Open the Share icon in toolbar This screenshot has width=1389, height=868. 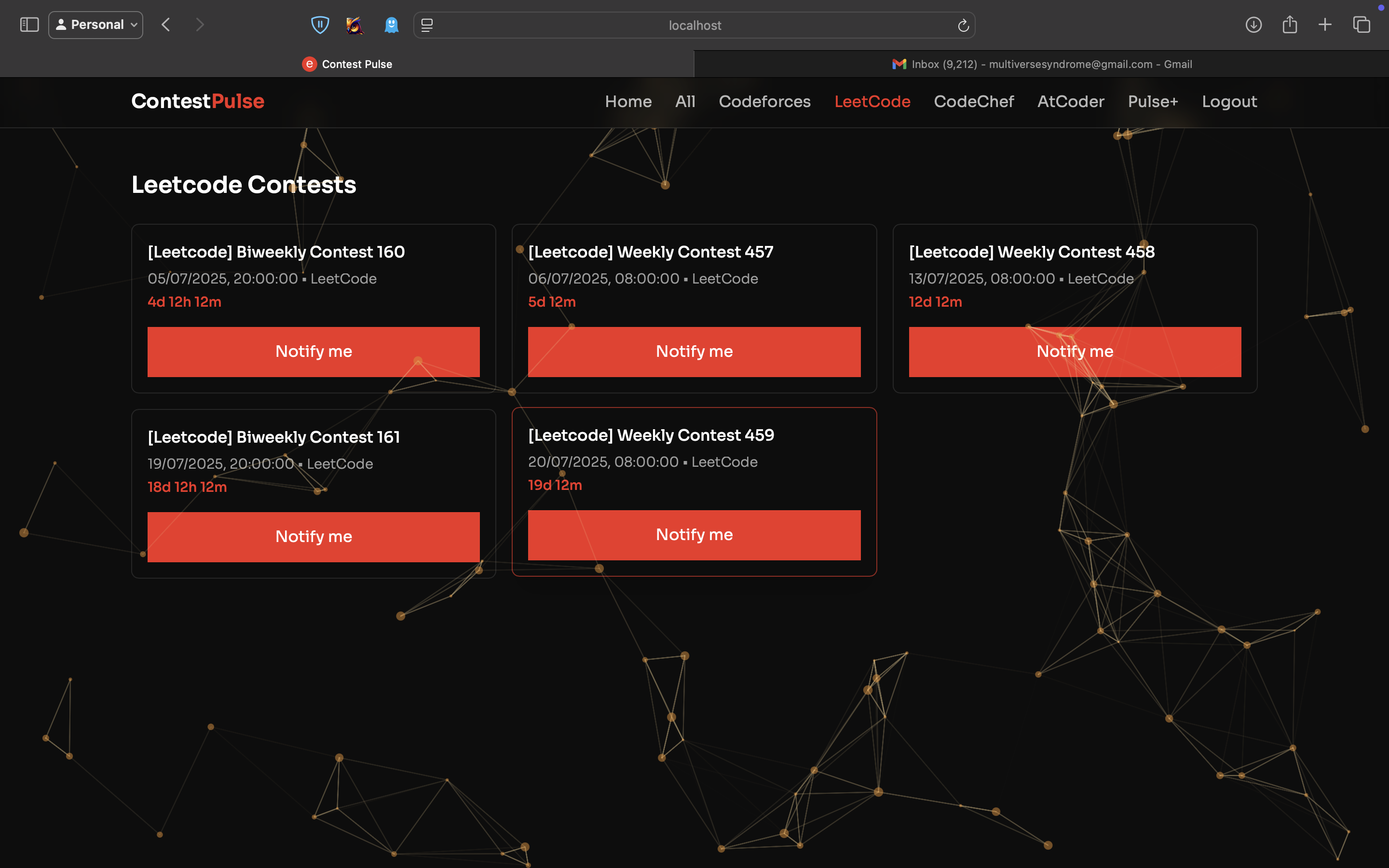point(1290,24)
